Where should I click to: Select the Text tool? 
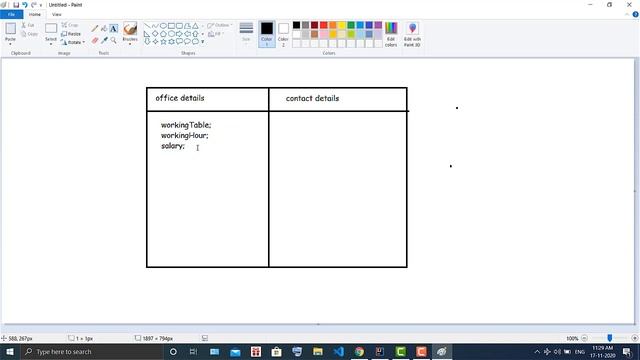(x=113, y=29)
